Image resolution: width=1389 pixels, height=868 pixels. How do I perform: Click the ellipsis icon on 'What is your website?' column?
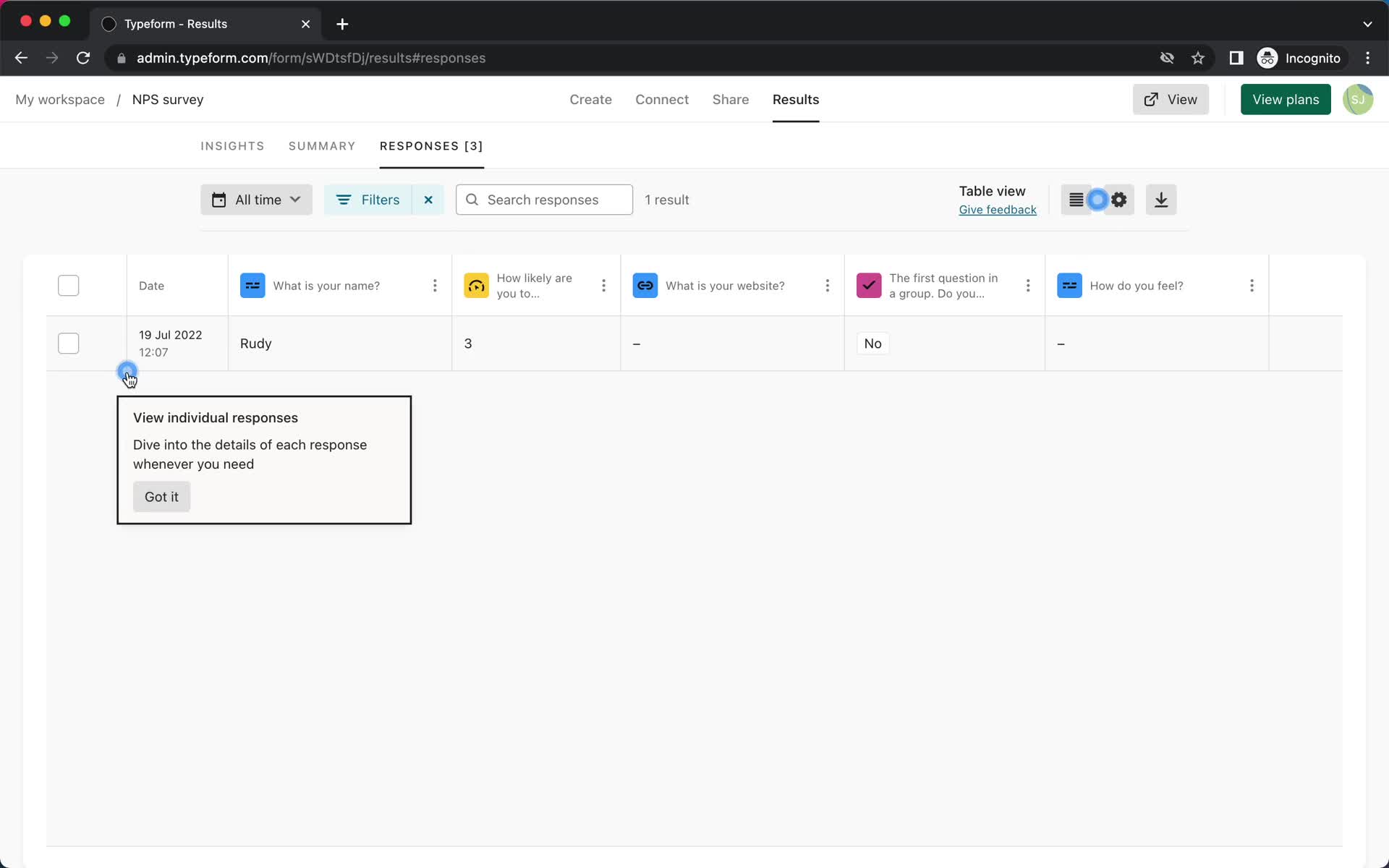coord(828,285)
